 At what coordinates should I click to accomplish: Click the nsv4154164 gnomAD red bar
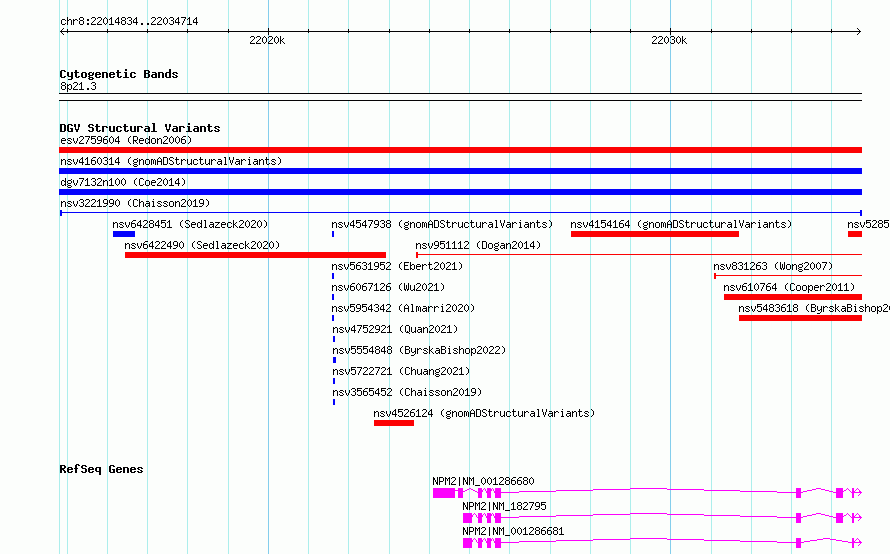click(654, 234)
